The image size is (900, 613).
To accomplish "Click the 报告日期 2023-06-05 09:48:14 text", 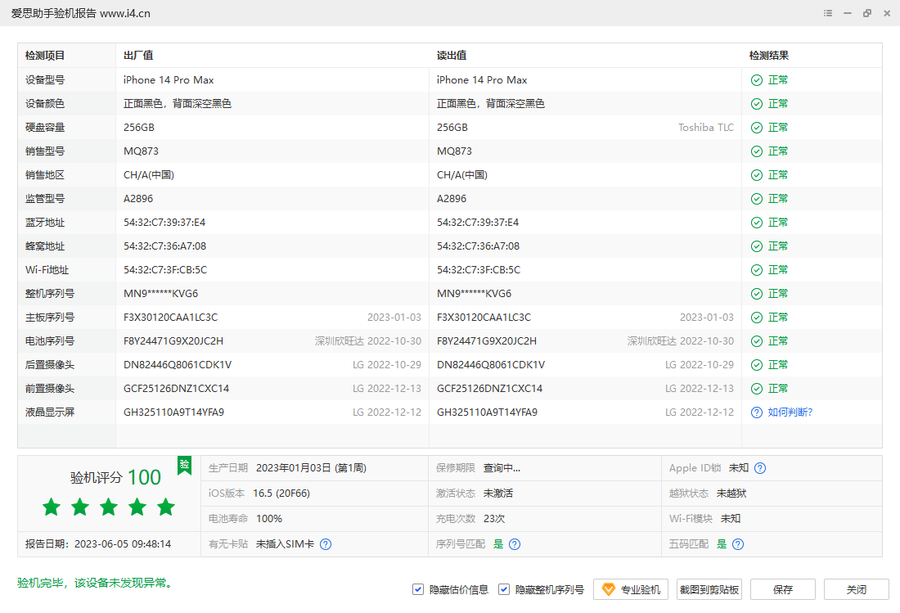I will pos(98,544).
